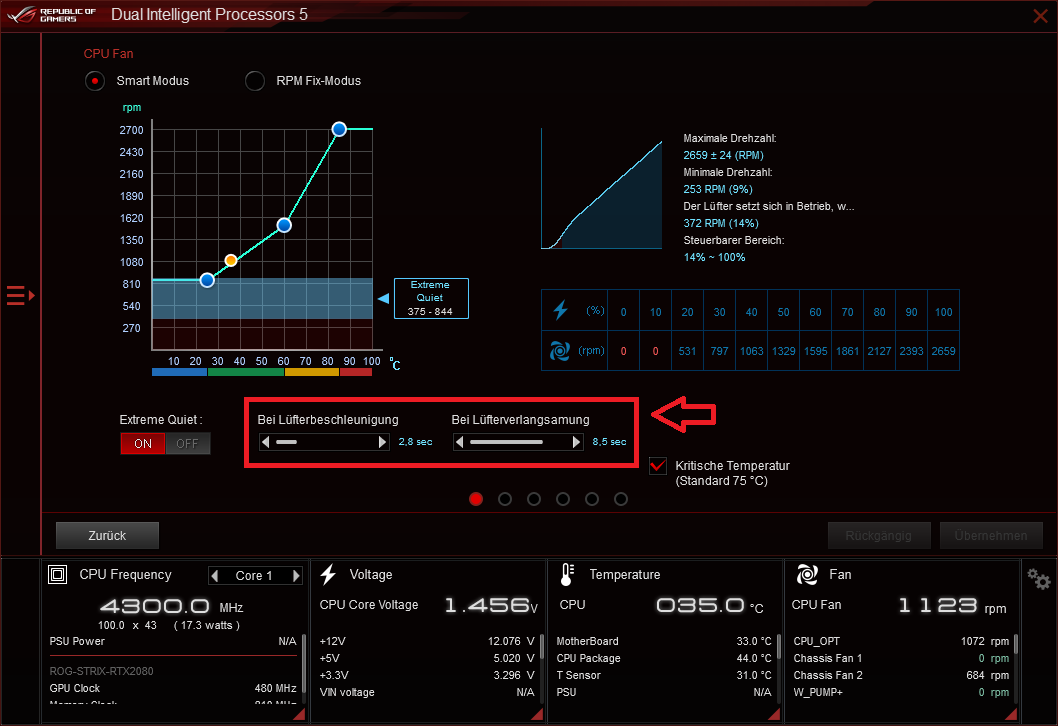Screen dimensions: 1058x726
Task: Decrease Lüfterverlangsamung time with left arrow
Action: (x=460, y=442)
